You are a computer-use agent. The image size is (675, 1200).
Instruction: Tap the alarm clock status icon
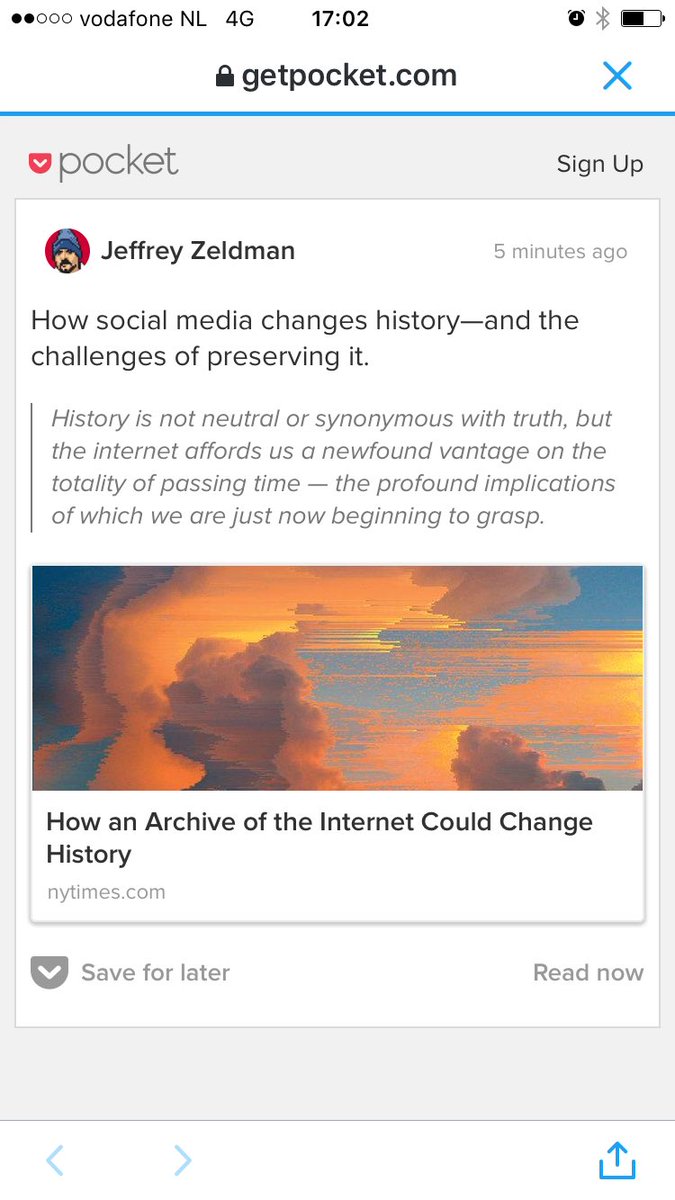point(576,18)
